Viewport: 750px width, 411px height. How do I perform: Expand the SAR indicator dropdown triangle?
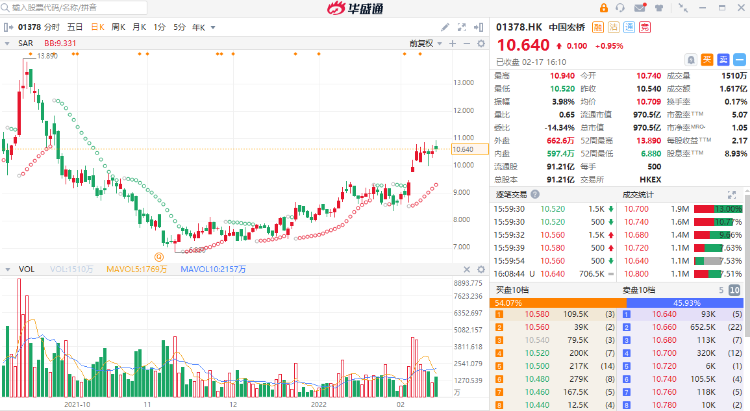[x=7, y=44]
